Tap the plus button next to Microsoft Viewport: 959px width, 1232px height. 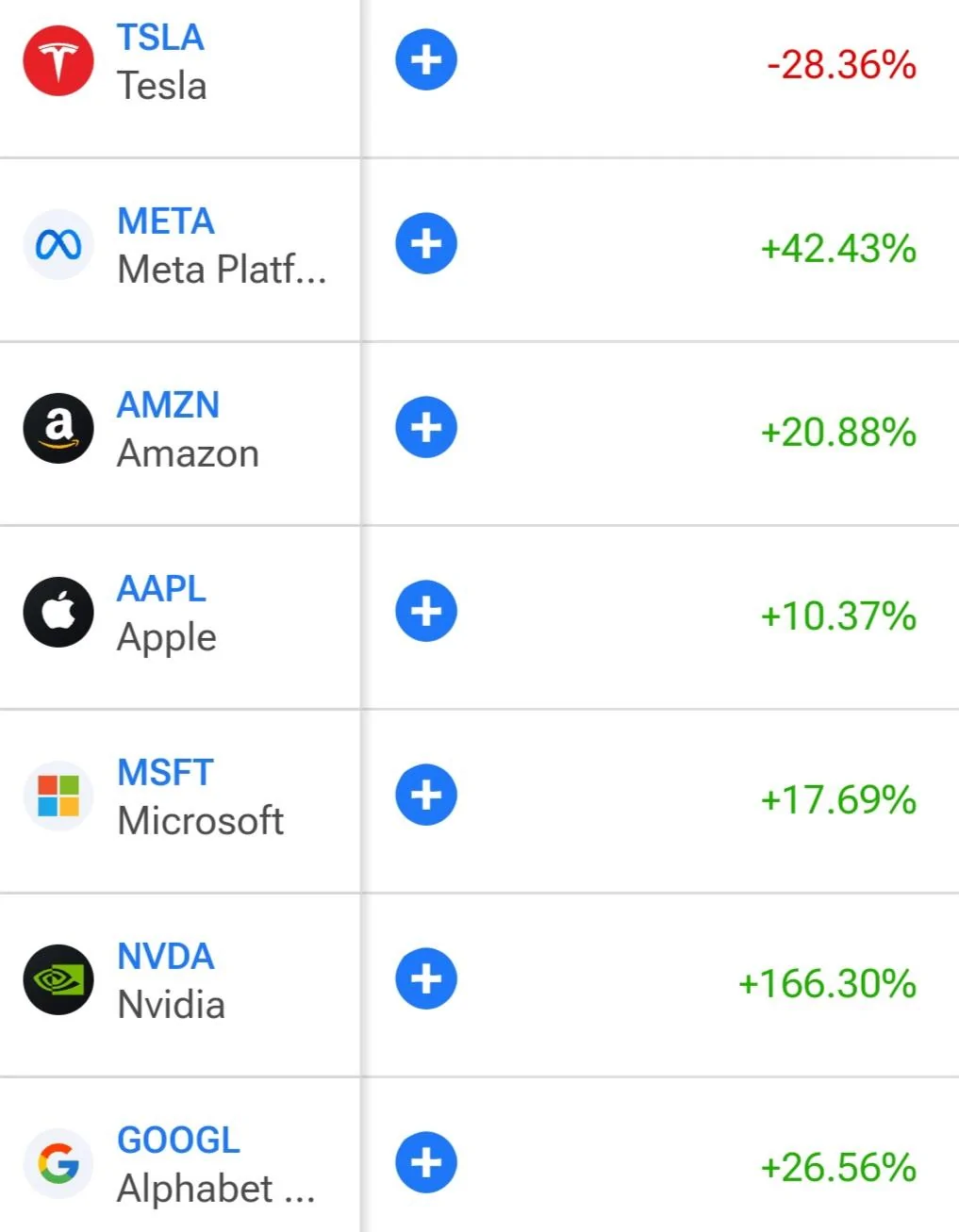pos(426,795)
